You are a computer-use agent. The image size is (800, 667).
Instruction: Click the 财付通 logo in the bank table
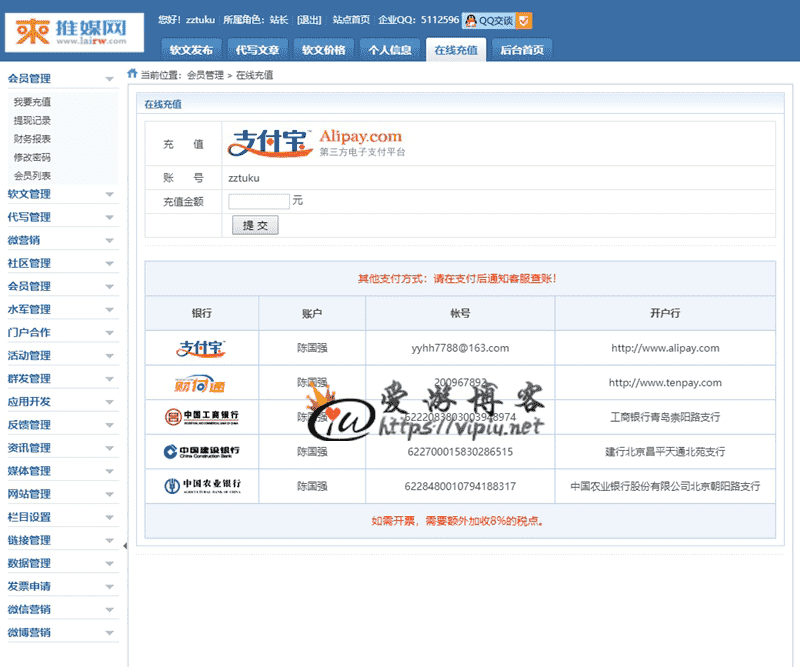pyautogui.click(x=200, y=384)
